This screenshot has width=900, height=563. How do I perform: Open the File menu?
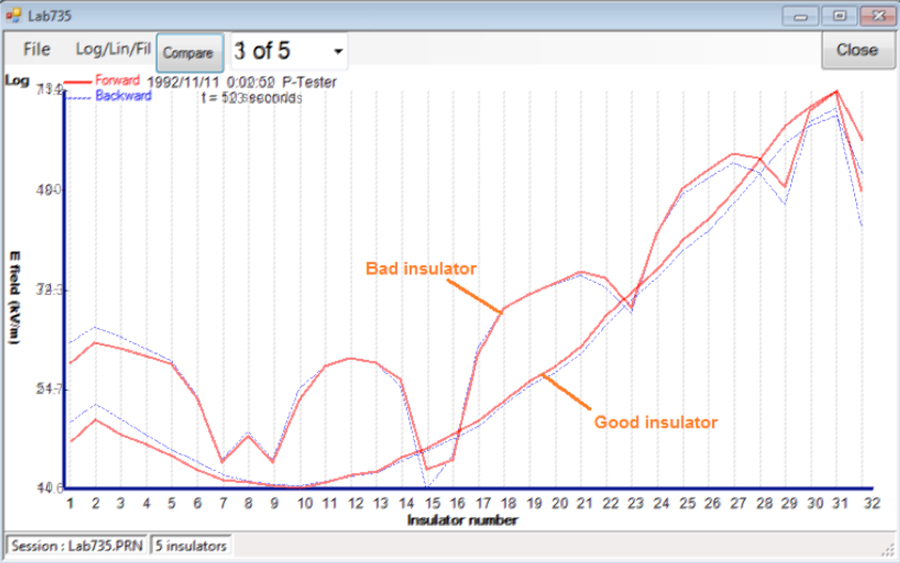[x=36, y=49]
